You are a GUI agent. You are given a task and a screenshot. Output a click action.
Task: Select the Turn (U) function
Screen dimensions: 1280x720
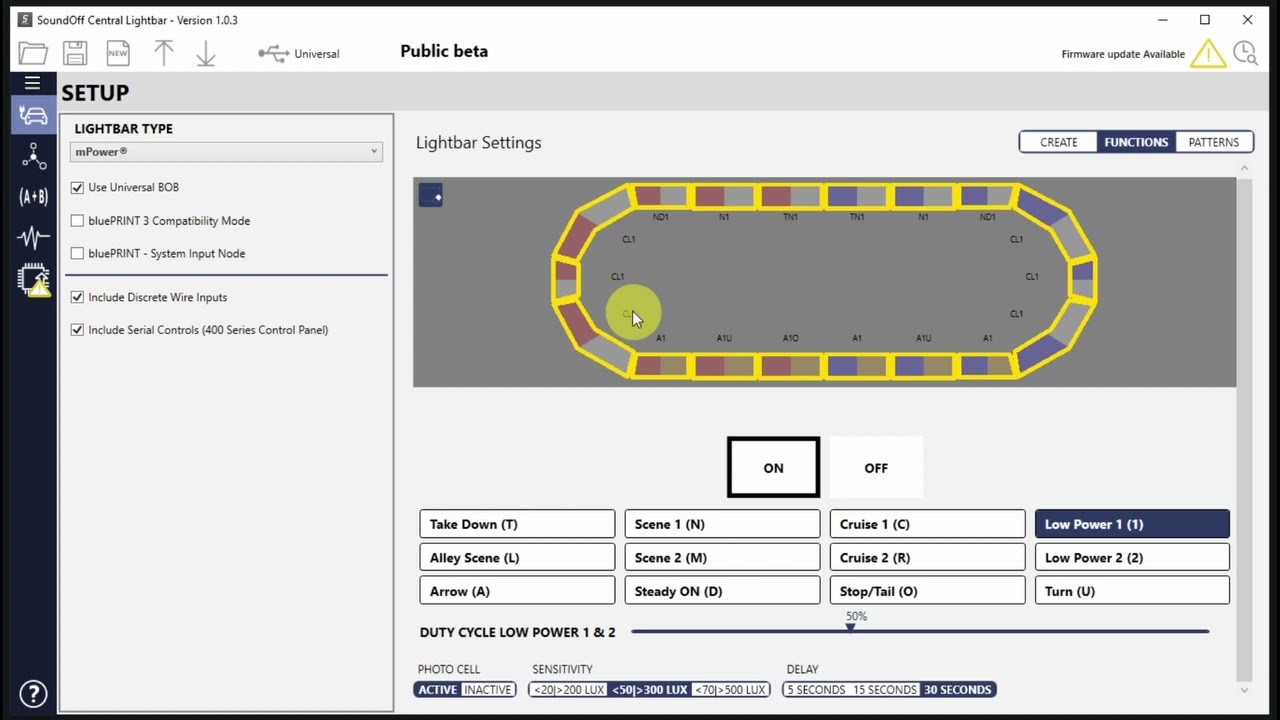tap(1132, 591)
